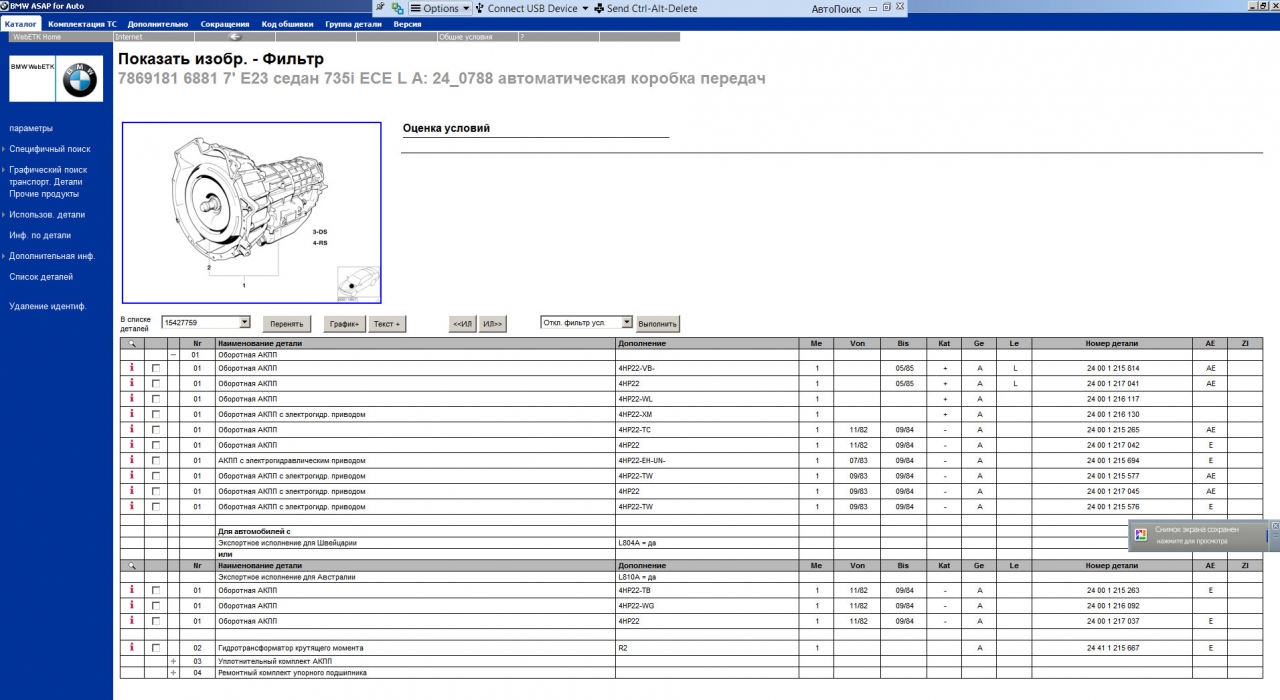Click the BMW roundel logo
Image resolution: width=1280 pixels, height=700 pixels.
tap(79, 80)
